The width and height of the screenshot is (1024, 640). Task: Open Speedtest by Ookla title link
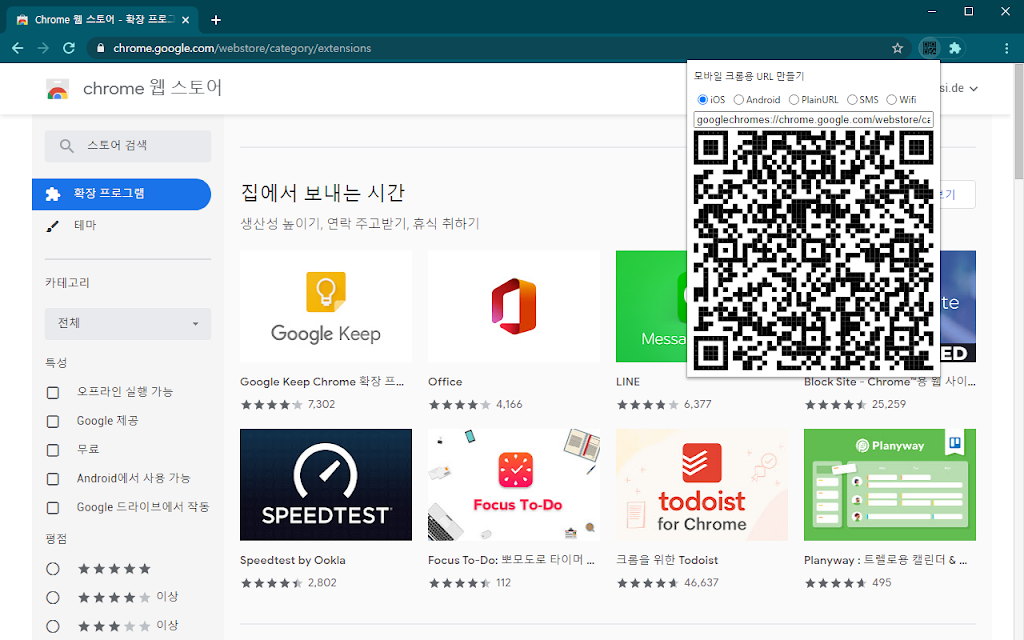(x=293, y=560)
